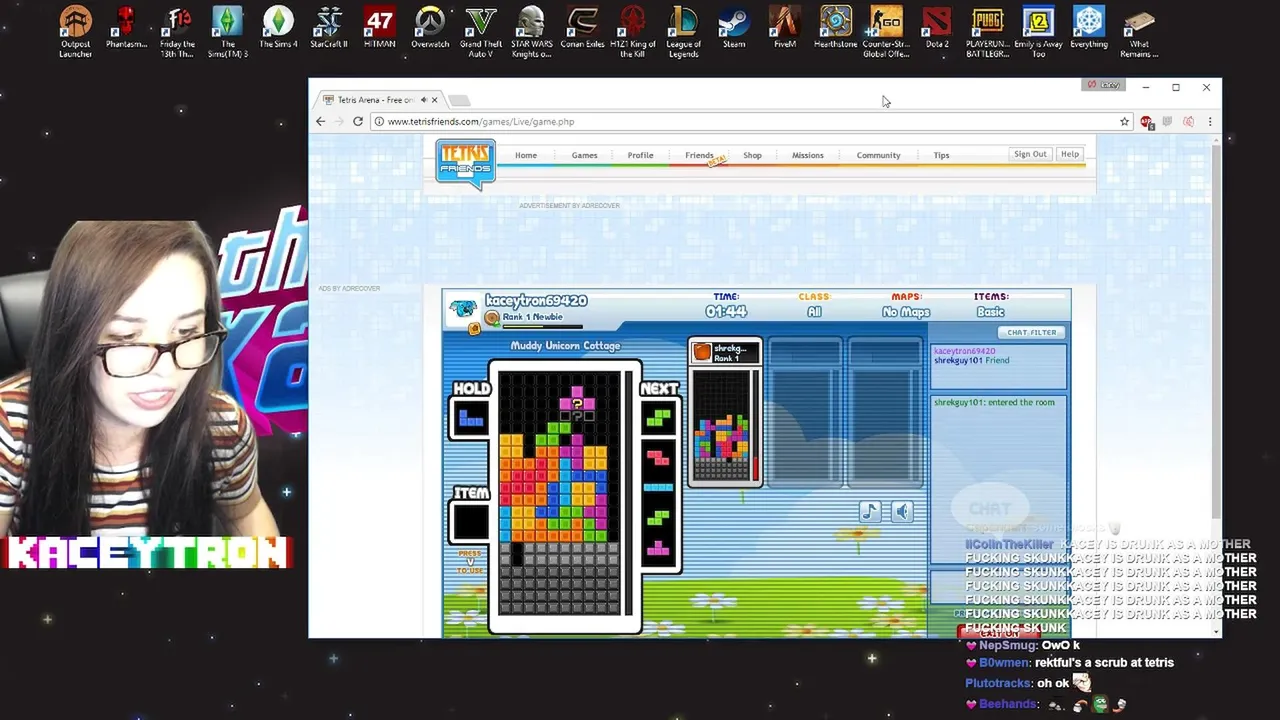Image resolution: width=1280 pixels, height=720 pixels.
Task: Click "No Maps" value
Action: coord(906,312)
